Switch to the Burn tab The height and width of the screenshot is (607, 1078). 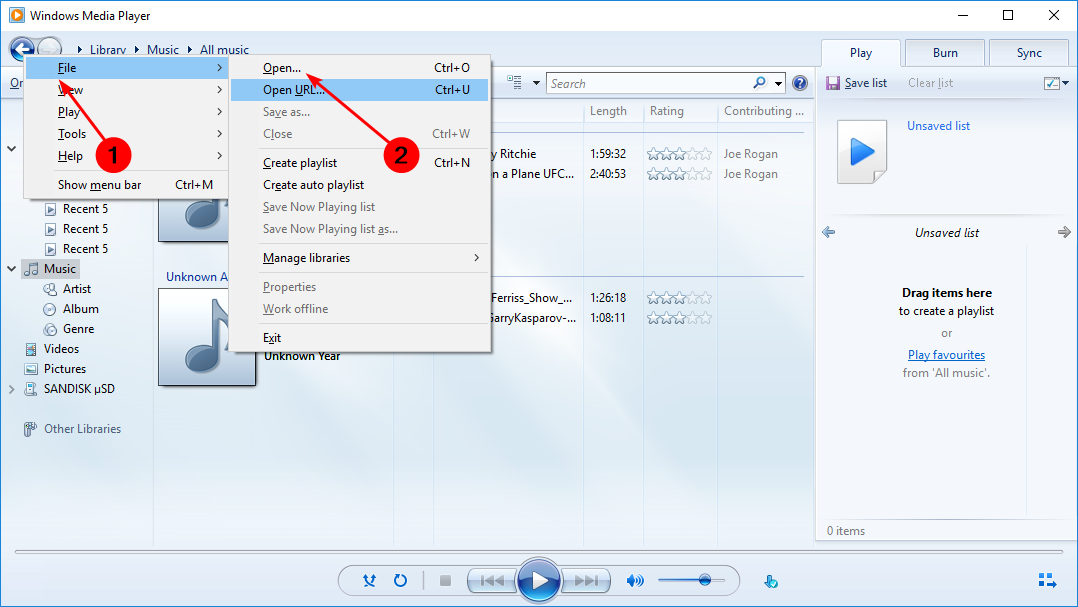945,53
